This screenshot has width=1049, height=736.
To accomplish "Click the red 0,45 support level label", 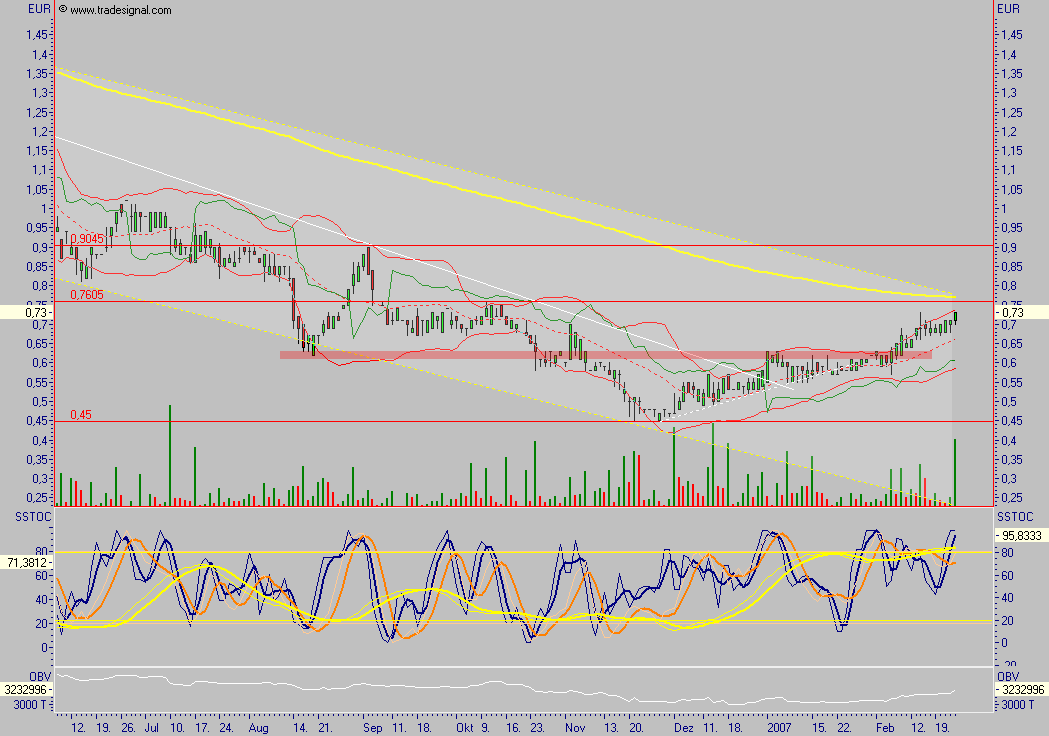I will point(81,415).
